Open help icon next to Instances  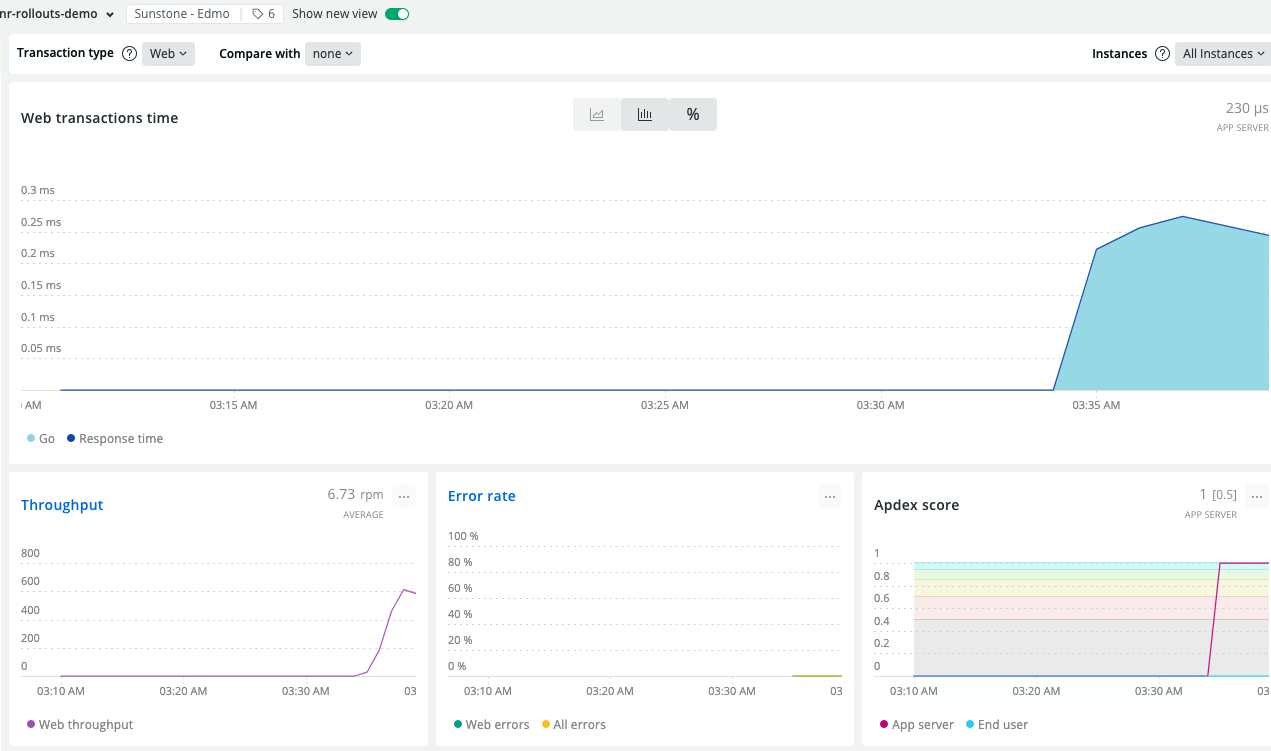pos(1162,54)
